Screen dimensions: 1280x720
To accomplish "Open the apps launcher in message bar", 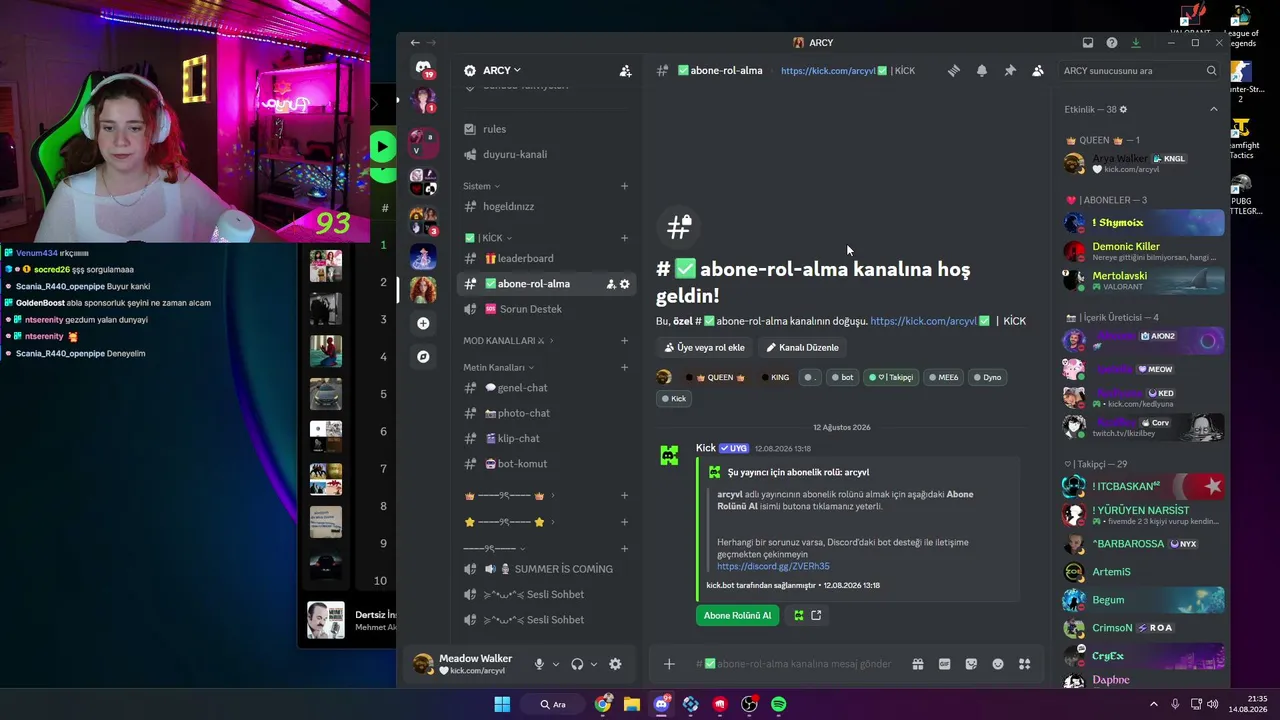I will coord(1025,664).
